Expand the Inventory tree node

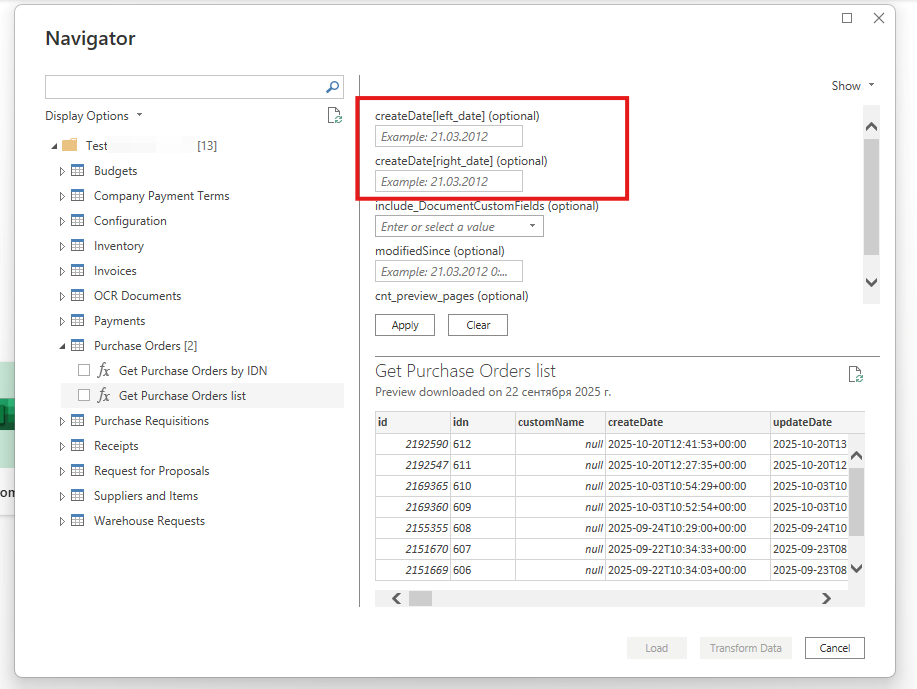coord(62,246)
